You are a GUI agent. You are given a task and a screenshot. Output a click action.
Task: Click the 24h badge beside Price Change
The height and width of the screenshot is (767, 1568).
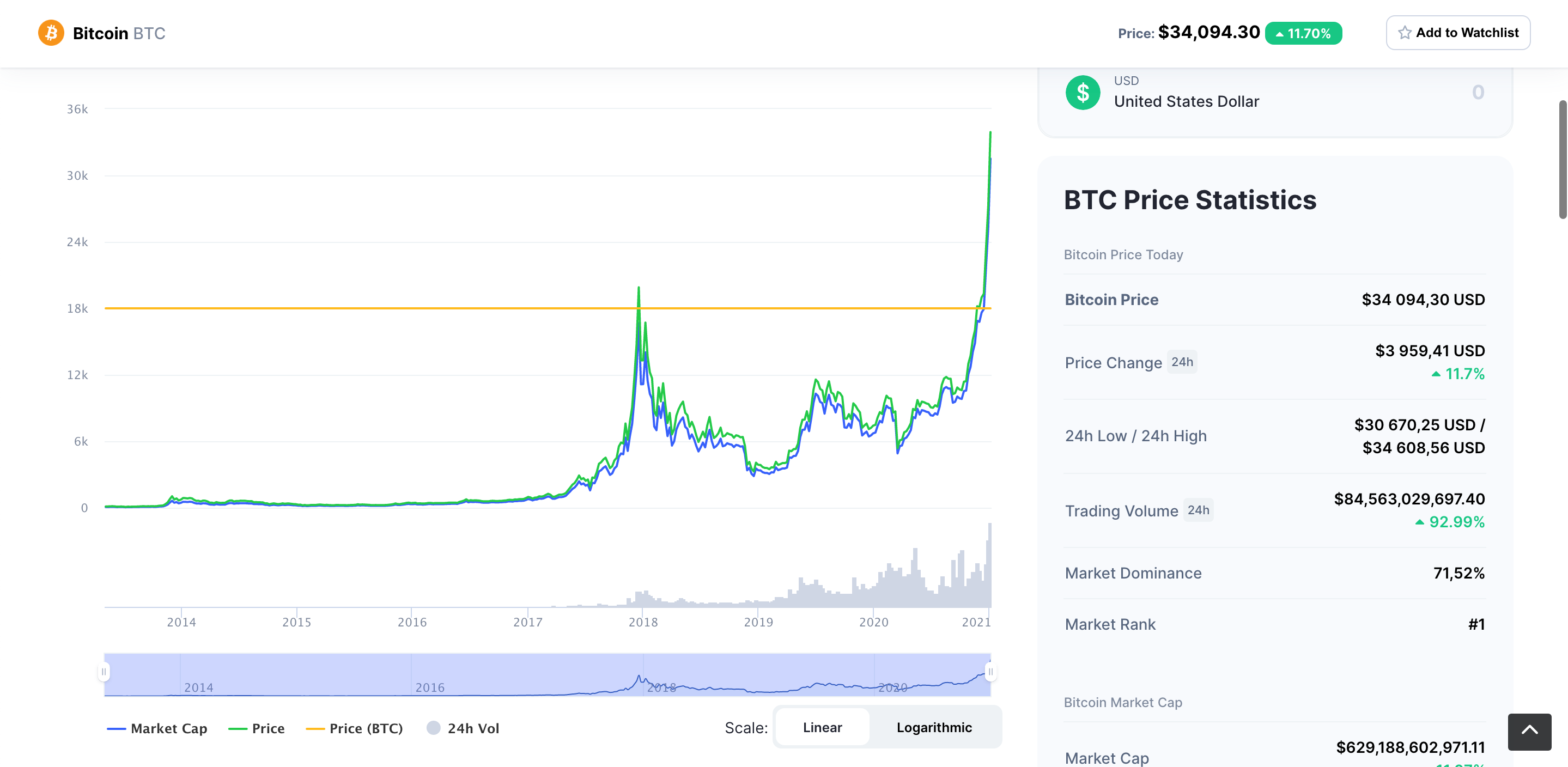click(x=1182, y=362)
